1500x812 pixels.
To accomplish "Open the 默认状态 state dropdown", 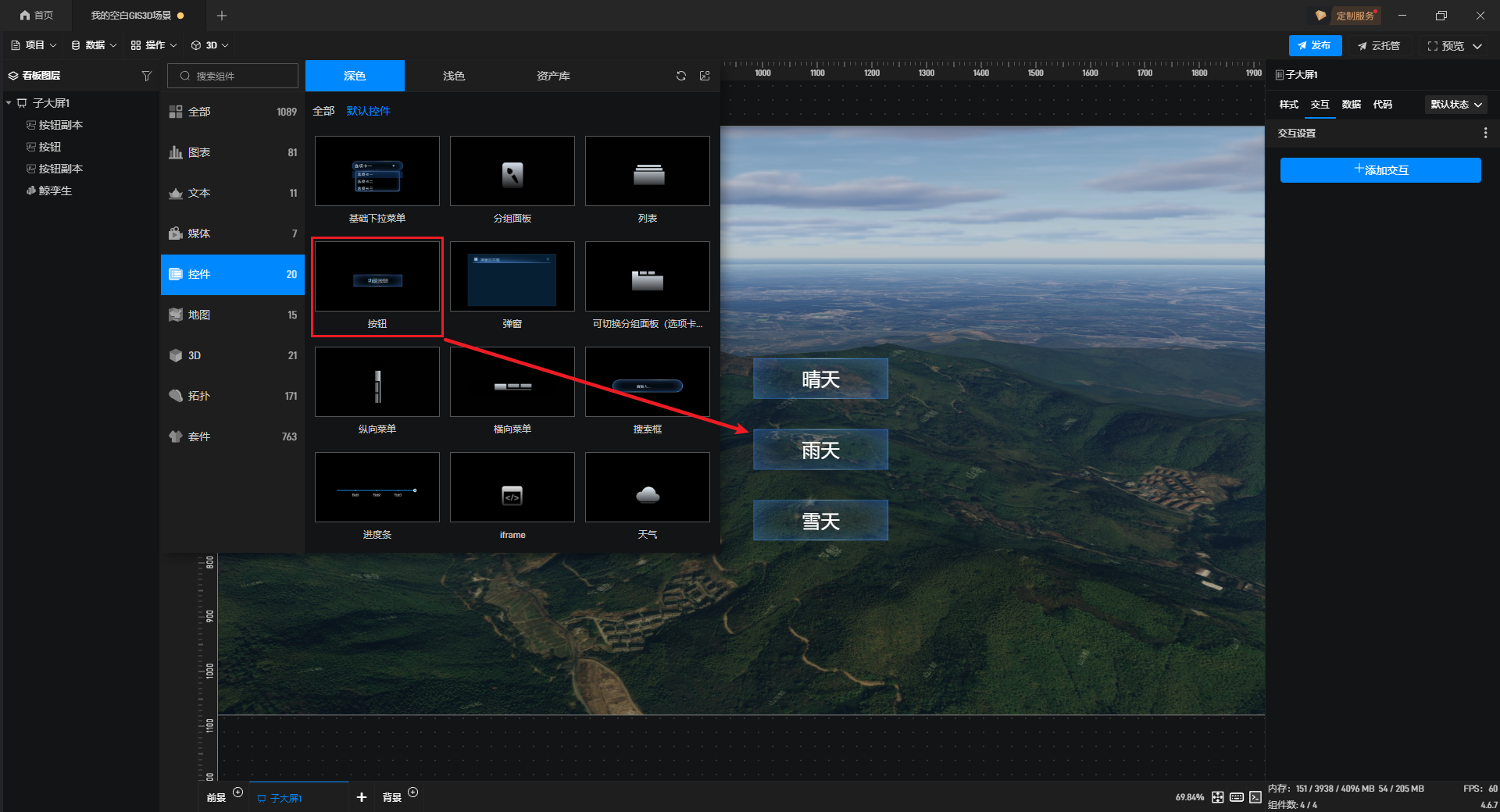I will point(1455,105).
